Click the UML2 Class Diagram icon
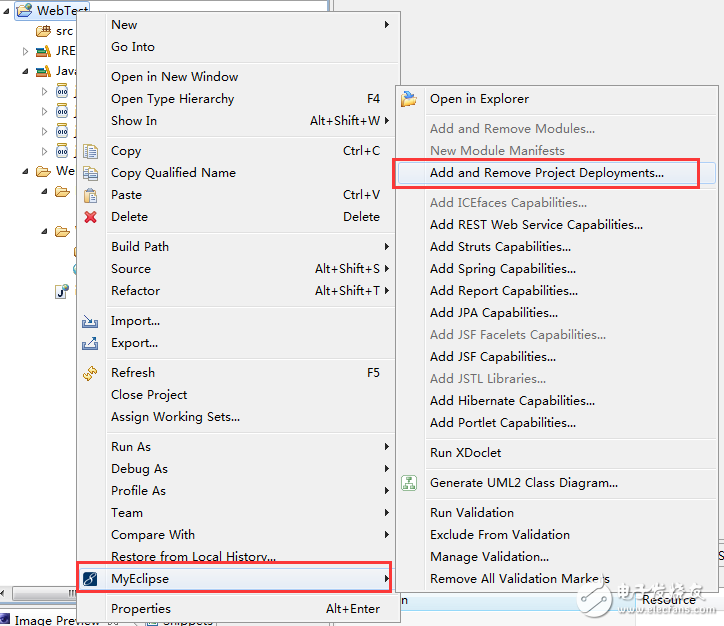 pyautogui.click(x=409, y=483)
